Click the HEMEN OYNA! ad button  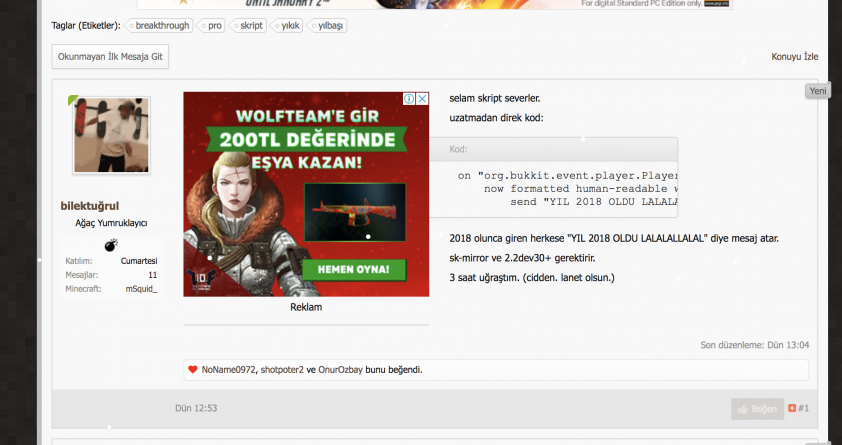coord(353,270)
